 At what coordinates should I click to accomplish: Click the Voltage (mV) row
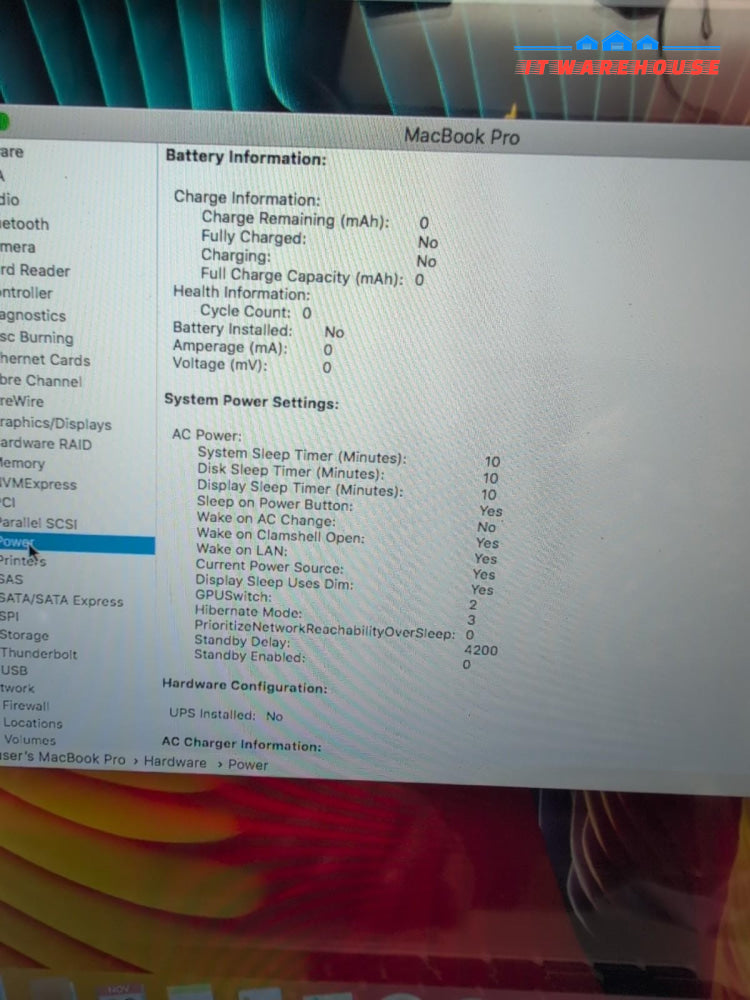point(252,365)
